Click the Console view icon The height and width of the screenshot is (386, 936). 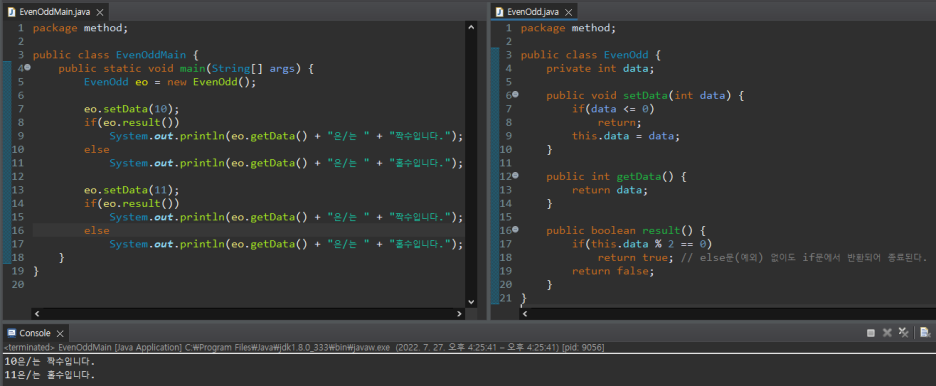click(11, 333)
